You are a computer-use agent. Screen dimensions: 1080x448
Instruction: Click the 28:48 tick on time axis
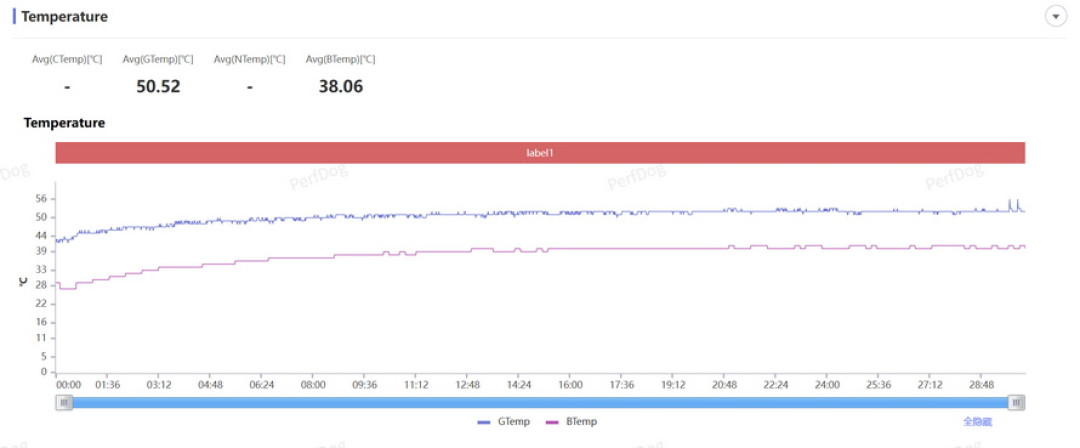982,385
